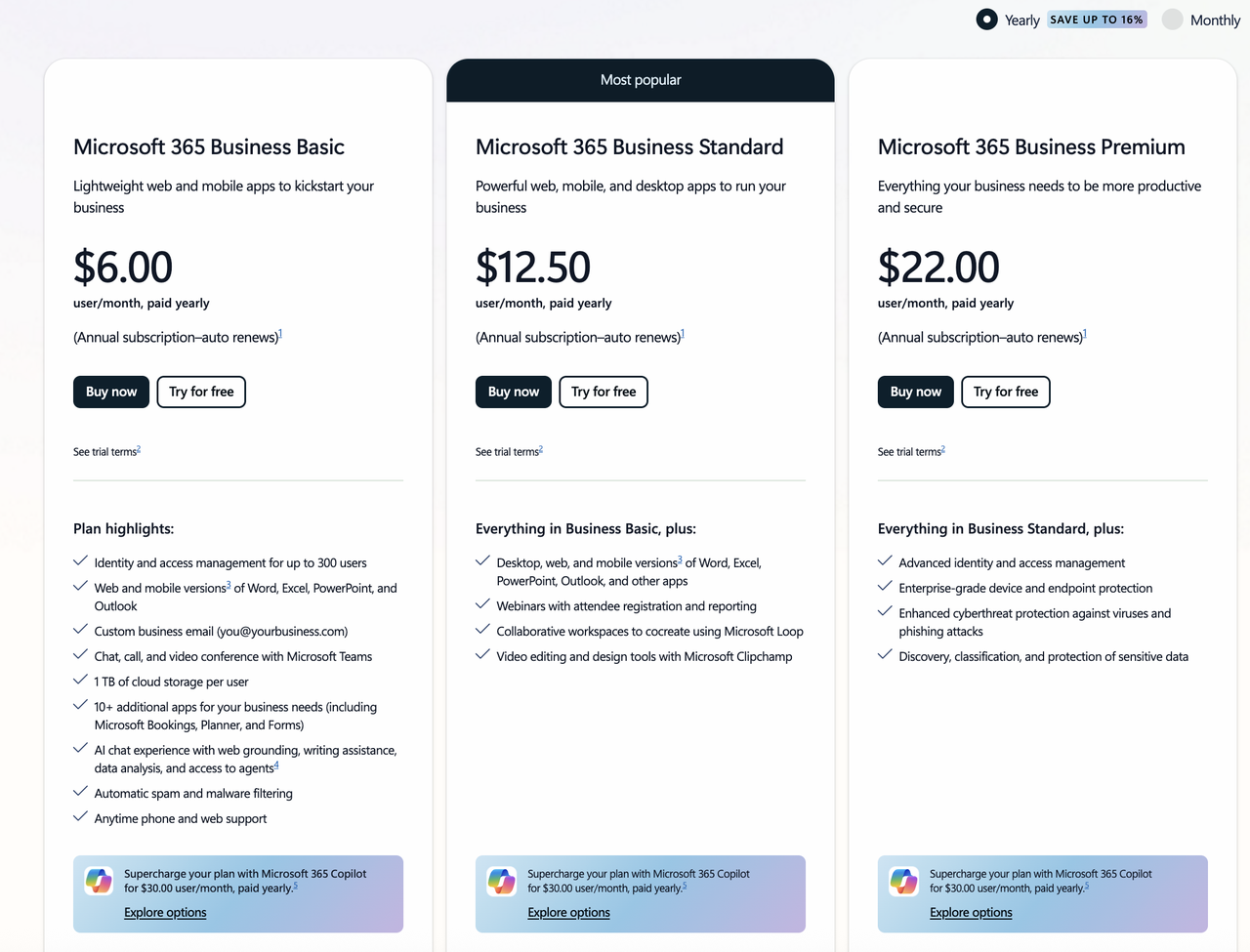Screen dimensions: 1250x952
Task: Click footnote 2 beside Basic trial terms
Action: [139, 449]
